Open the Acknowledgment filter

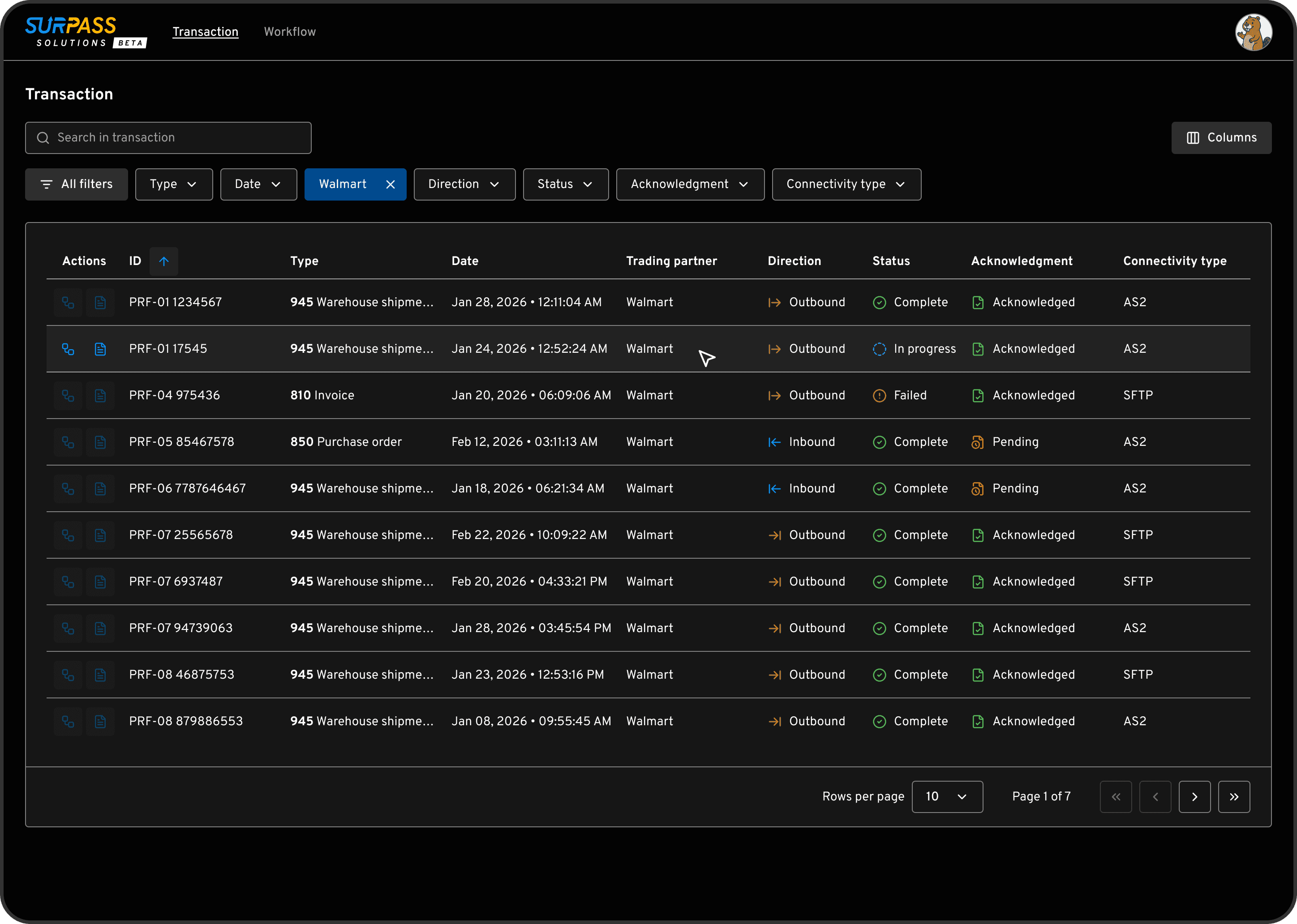690,184
